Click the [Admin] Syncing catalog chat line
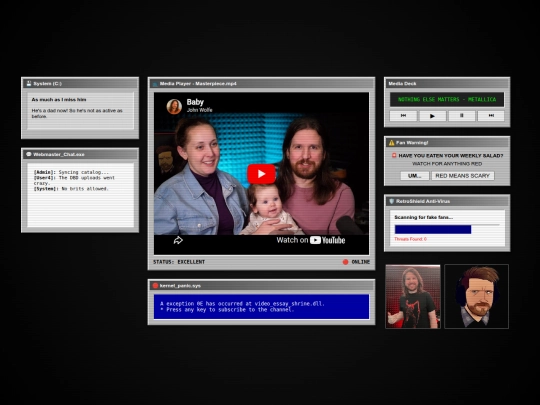Image resolution: width=540 pixels, height=405 pixels. [x=71, y=172]
